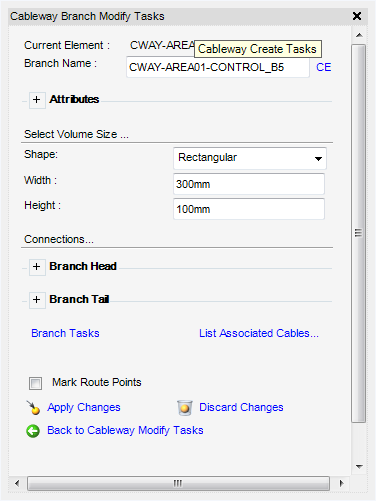Click the Branch Name input field
The width and height of the screenshot is (376, 501).
click(218, 67)
